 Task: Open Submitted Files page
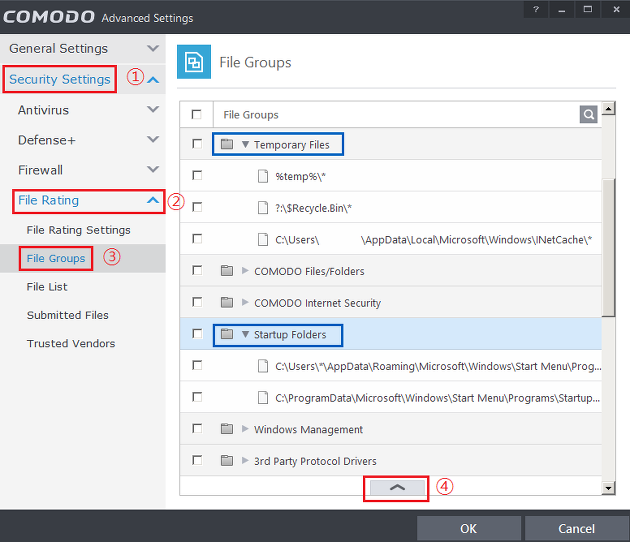pyautogui.click(x=68, y=315)
